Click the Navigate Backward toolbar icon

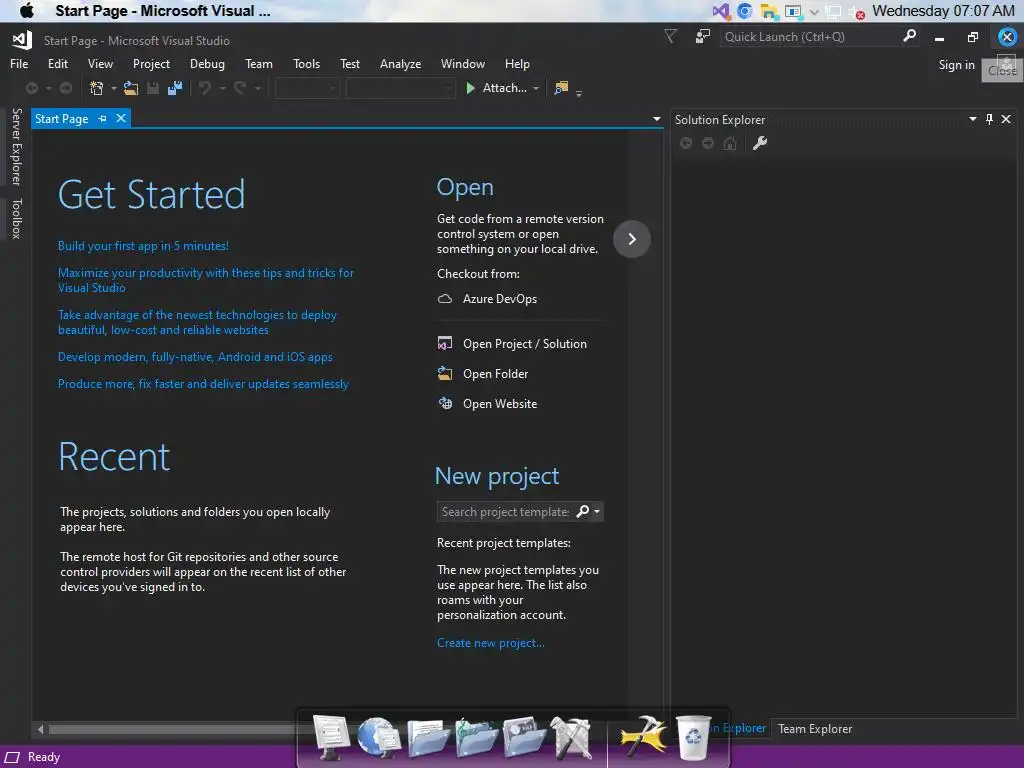point(31,88)
